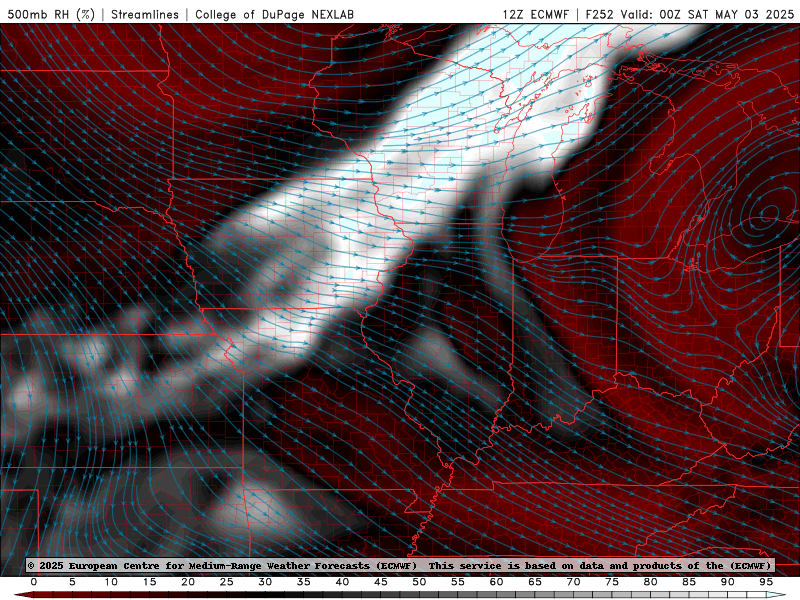Select the "Streamlines" label in header
This screenshot has height=600, width=800.
tap(145, 14)
